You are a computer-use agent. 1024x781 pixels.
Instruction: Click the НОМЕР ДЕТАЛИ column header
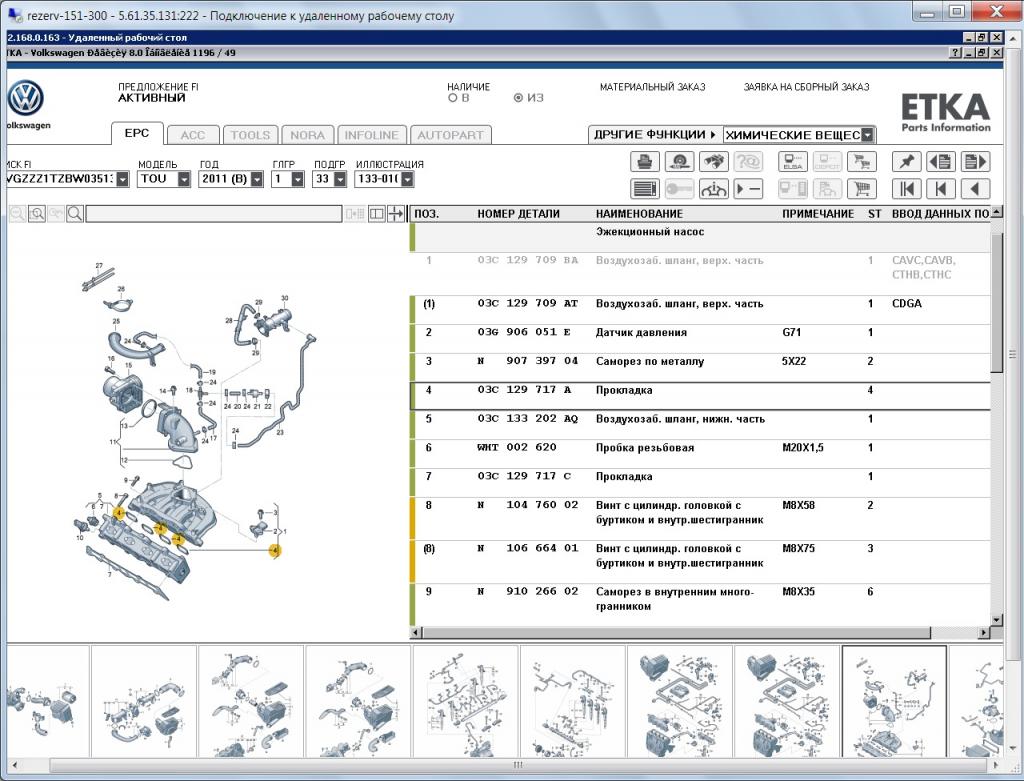[518, 214]
